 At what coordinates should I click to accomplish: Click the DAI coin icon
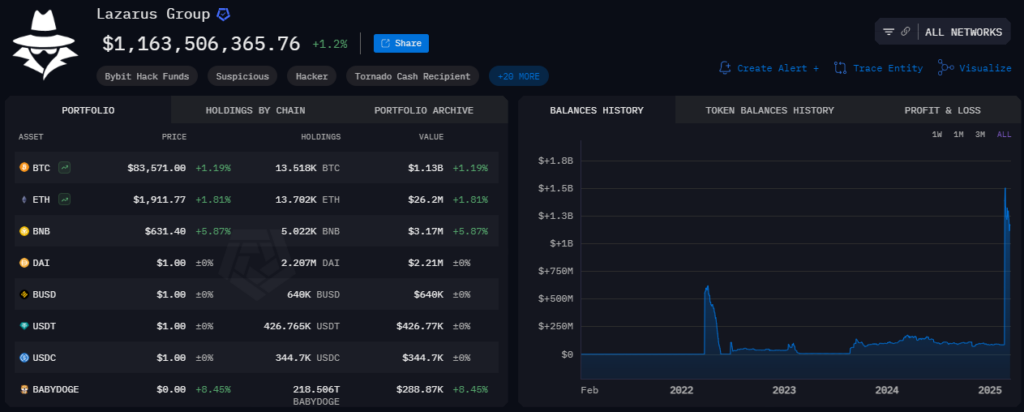point(24,262)
